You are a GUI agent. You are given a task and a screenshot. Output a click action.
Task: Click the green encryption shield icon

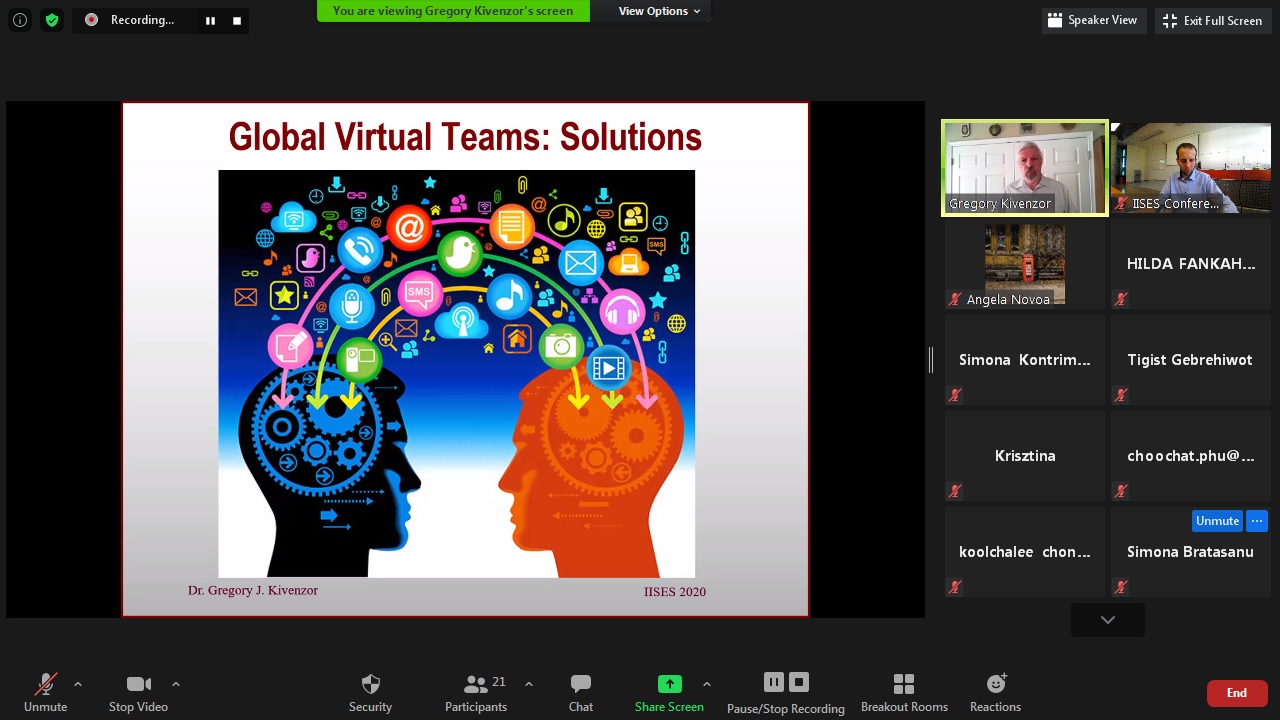pyautogui.click(x=52, y=20)
